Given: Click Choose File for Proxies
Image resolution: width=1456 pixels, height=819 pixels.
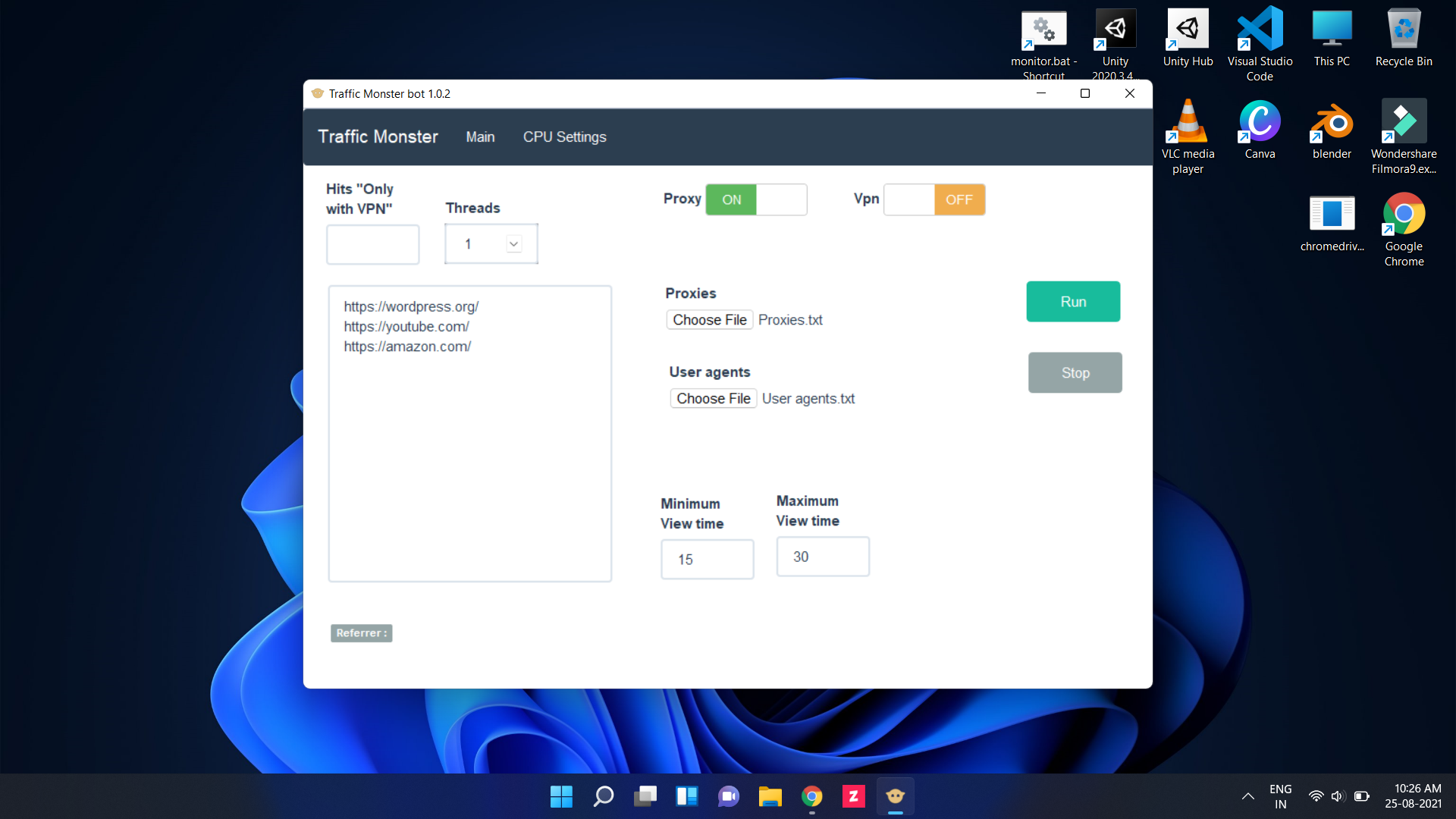Looking at the screenshot, I should (x=710, y=319).
